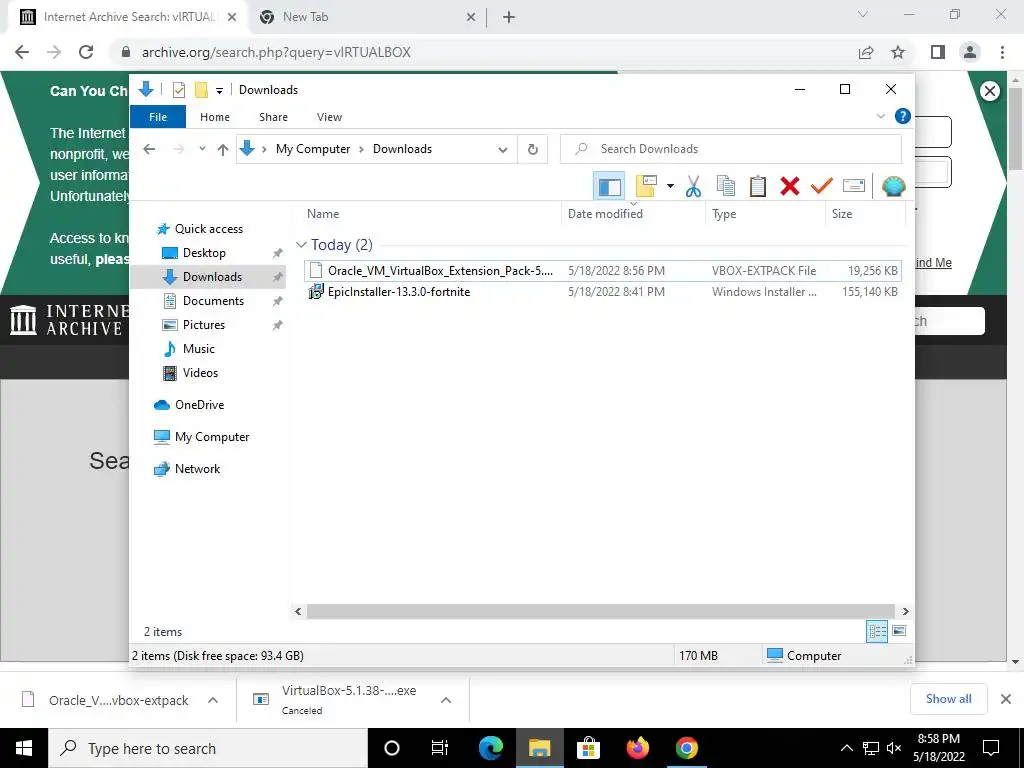The height and width of the screenshot is (768, 1024).
Task: Click the quick access Properties checkmark icon
Action: [x=179, y=90]
